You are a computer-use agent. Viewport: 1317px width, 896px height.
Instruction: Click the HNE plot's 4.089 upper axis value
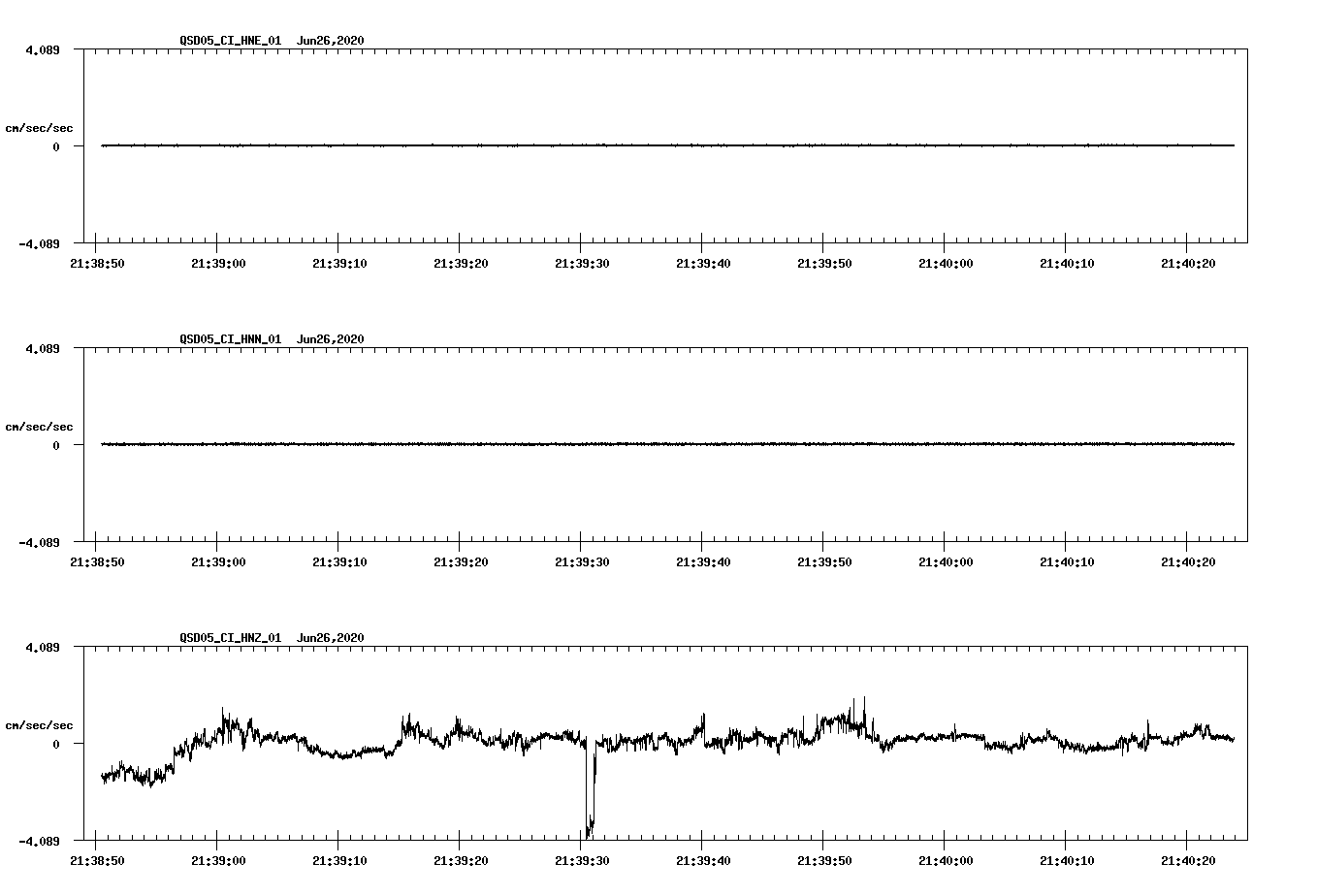tap(43, 49)
